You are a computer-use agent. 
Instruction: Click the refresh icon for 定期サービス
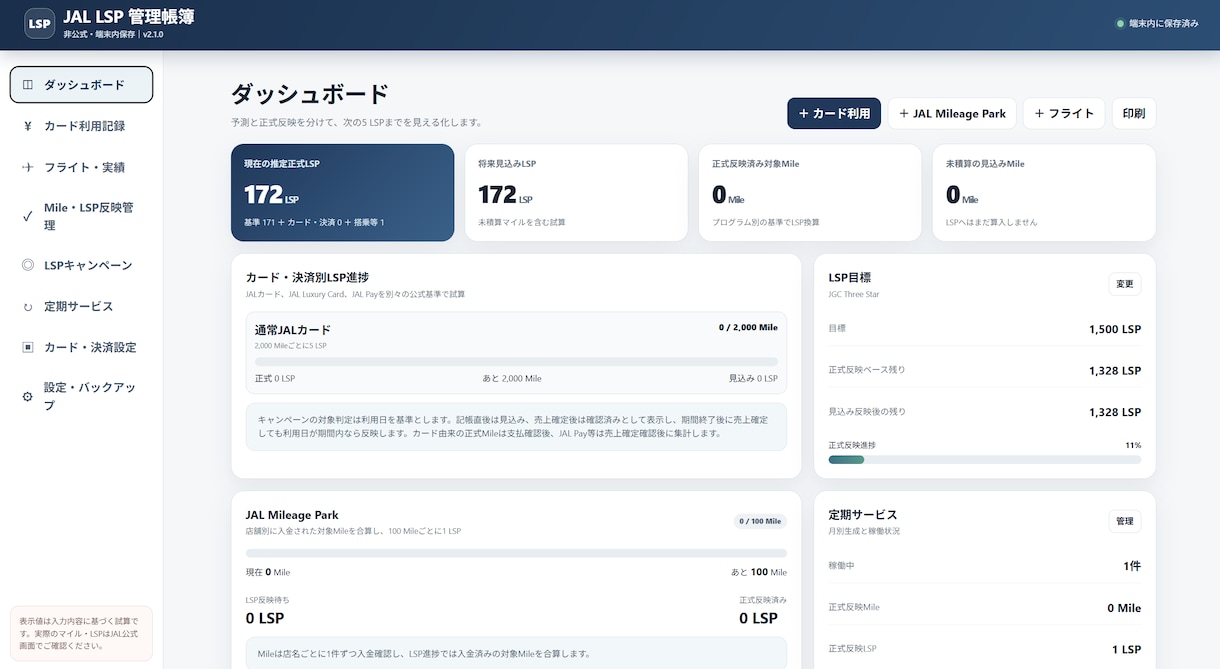tap(28, 306)
